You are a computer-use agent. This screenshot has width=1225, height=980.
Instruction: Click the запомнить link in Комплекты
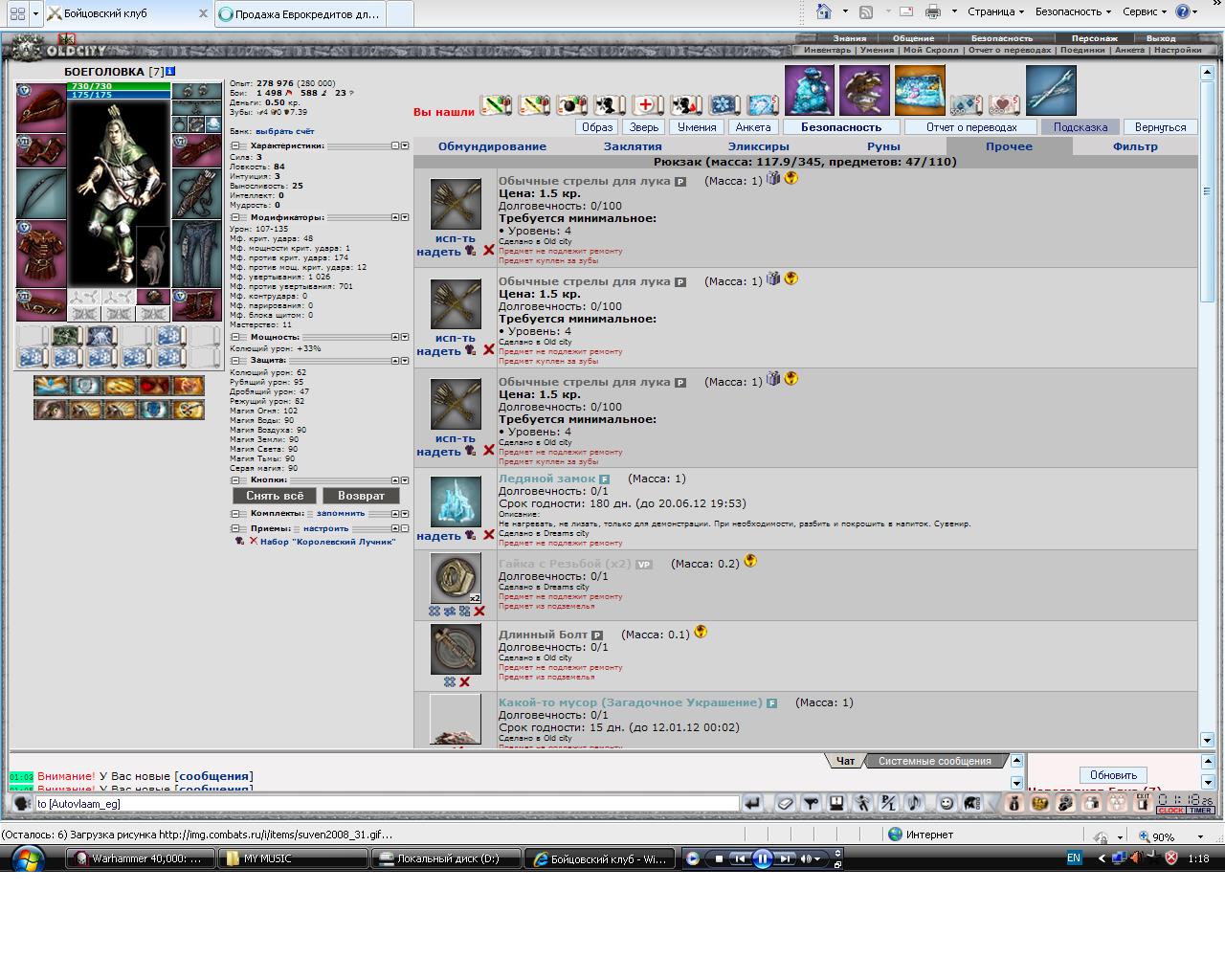click(x=341, y=513)
